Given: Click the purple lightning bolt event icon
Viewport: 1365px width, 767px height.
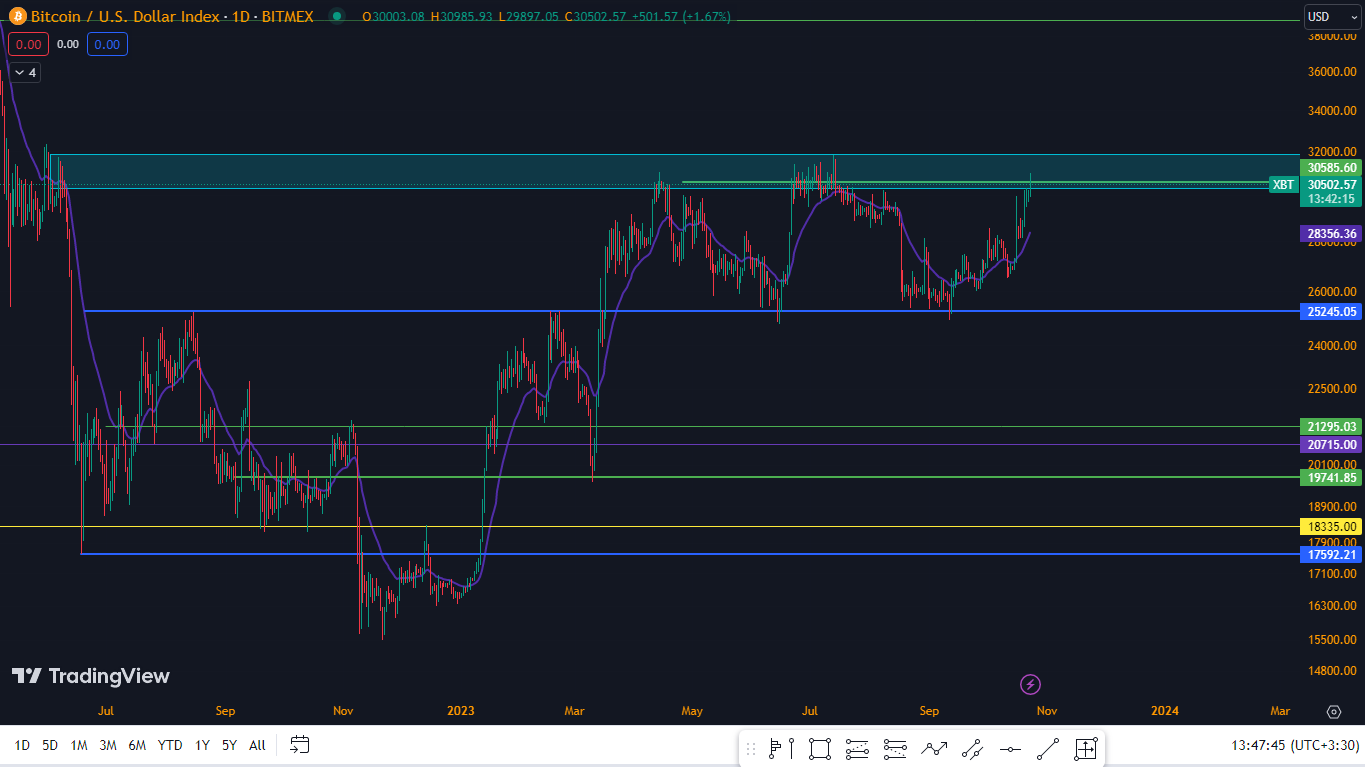Looking at the screenshot, I should pos(1031,684).
